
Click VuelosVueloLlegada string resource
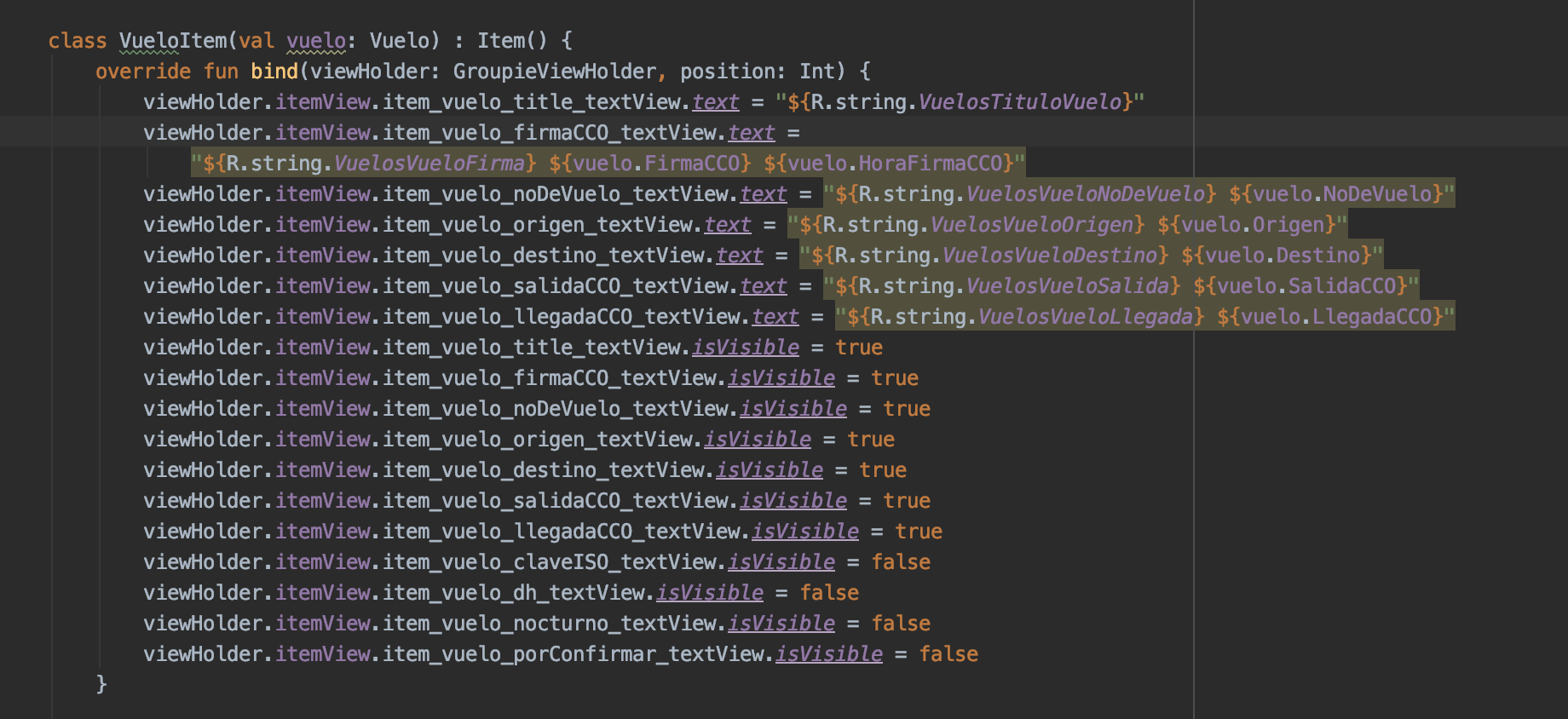(x=1085, y=317)
